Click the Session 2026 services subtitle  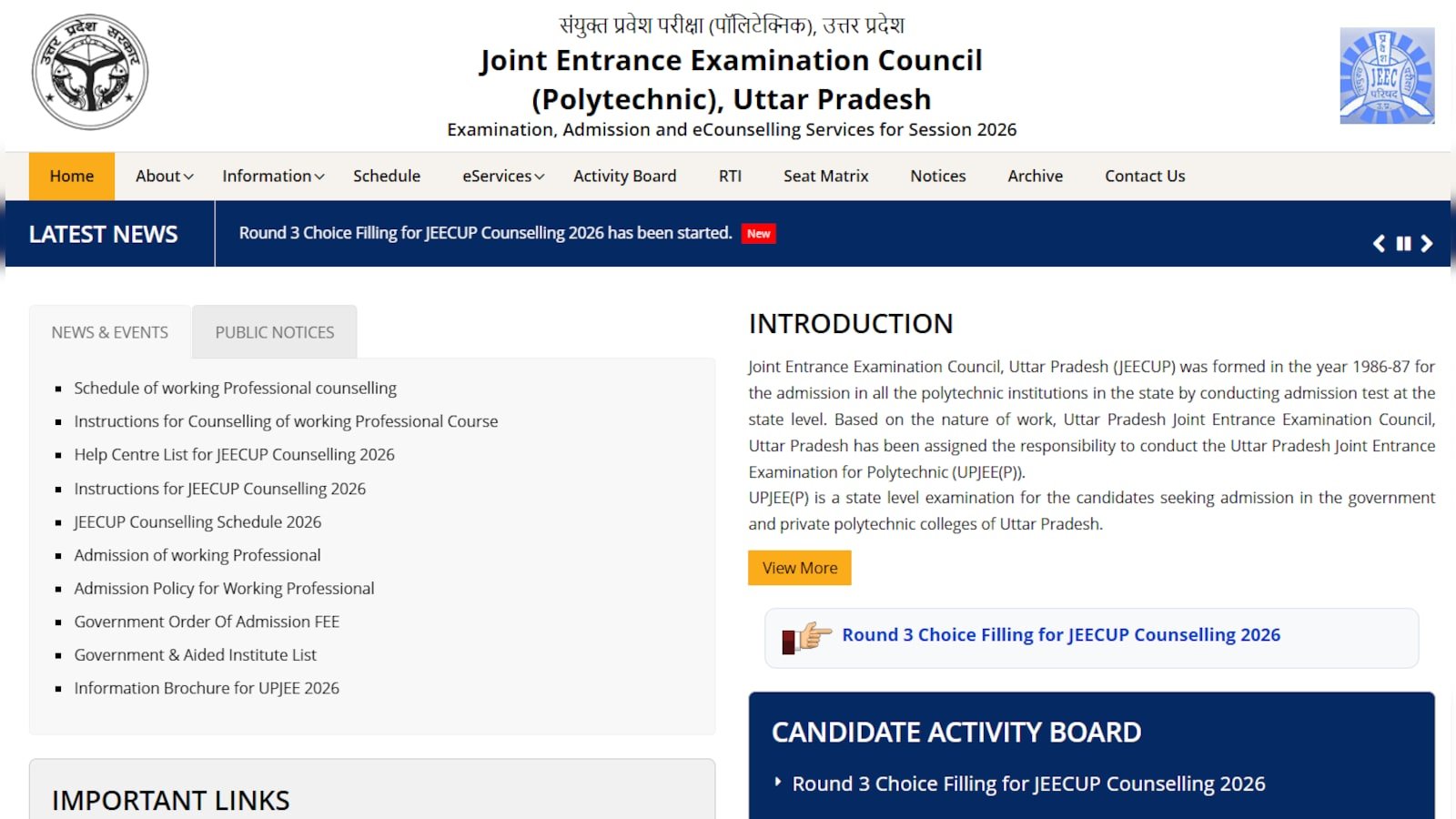tap(732, 130)
